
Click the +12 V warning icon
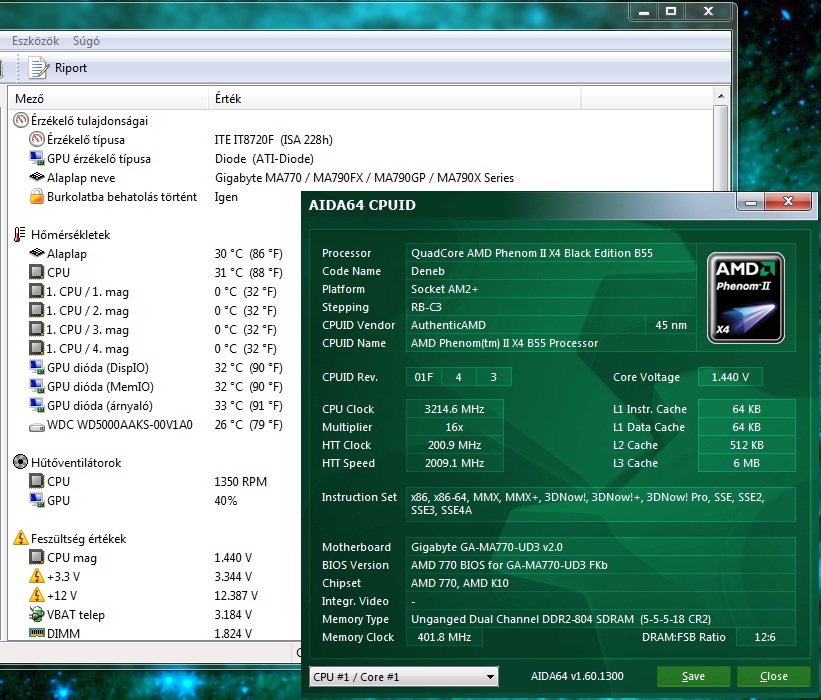[37, 595]
